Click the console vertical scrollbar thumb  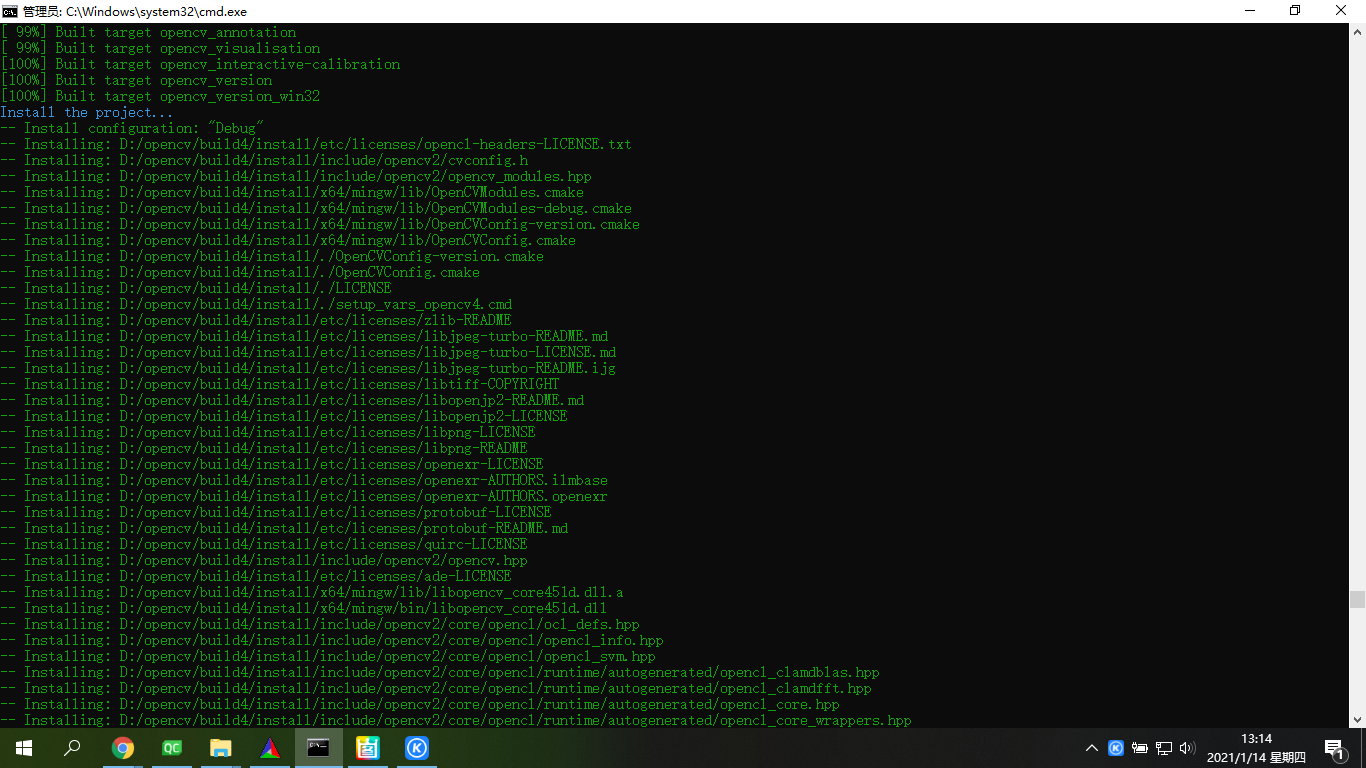pos(1357,599)
